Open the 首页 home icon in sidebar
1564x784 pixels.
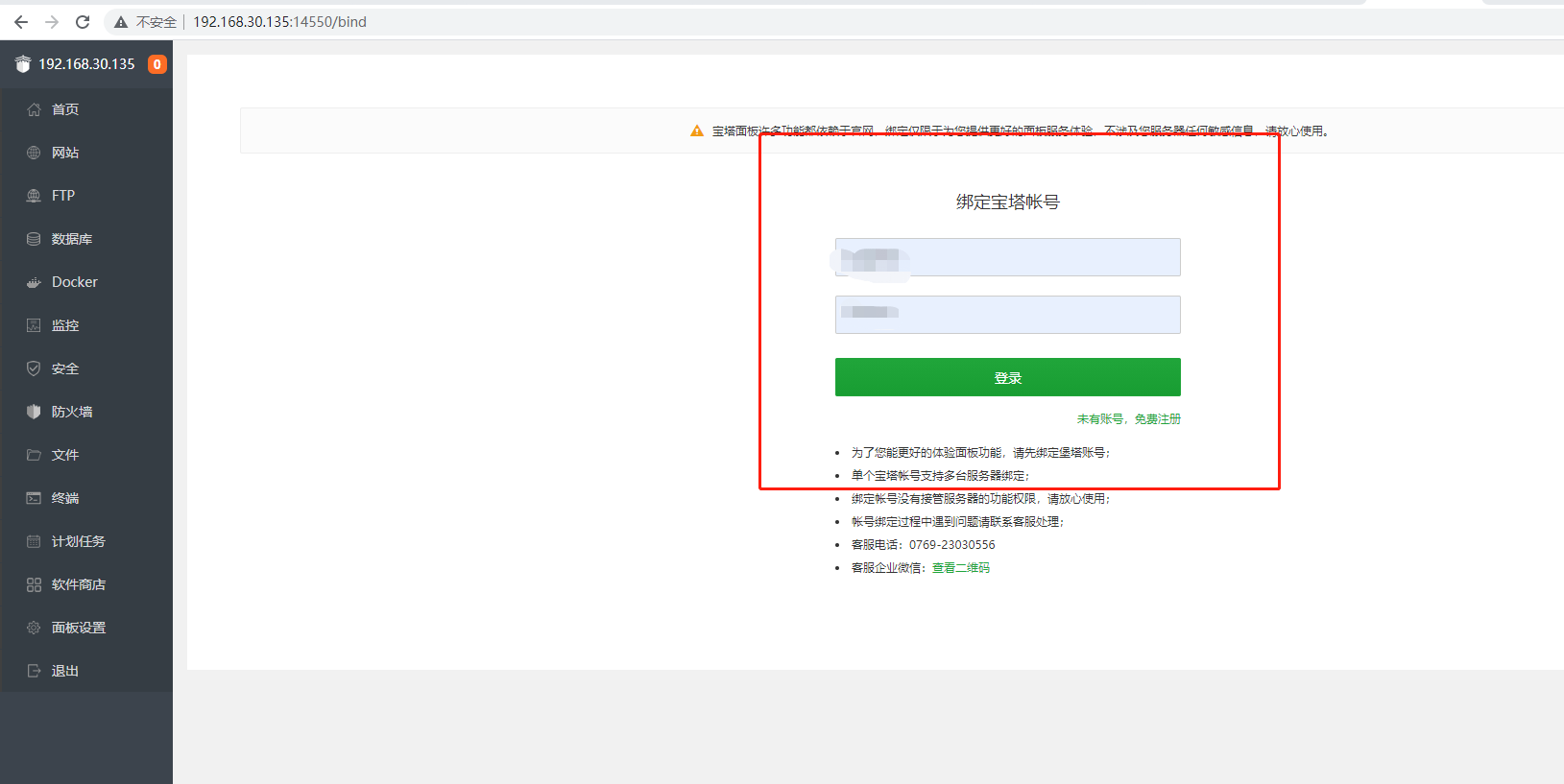click(34, 109)
